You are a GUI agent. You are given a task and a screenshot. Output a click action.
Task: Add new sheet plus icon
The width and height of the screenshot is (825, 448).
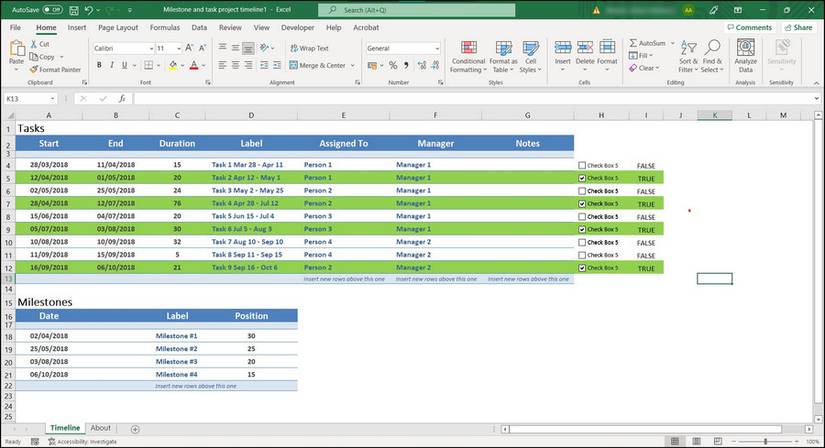tap(135, 429)
